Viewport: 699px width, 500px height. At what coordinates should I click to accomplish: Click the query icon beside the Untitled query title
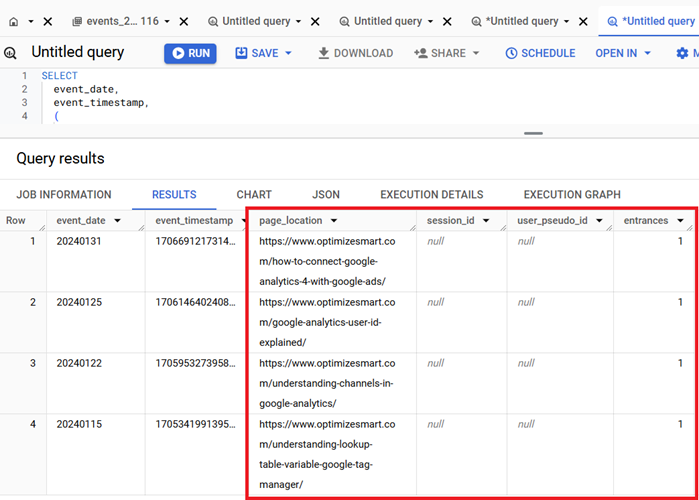(10, 53)
